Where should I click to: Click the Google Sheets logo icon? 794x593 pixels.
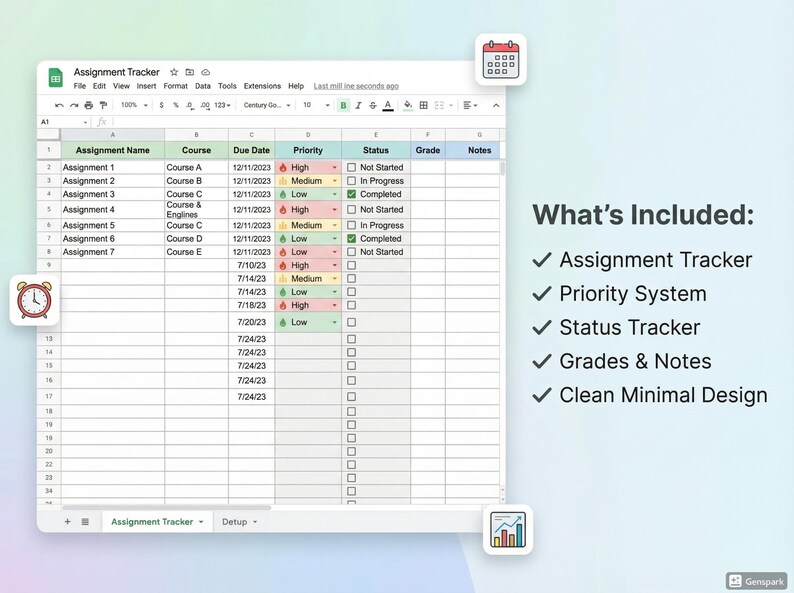pos(56,78)
